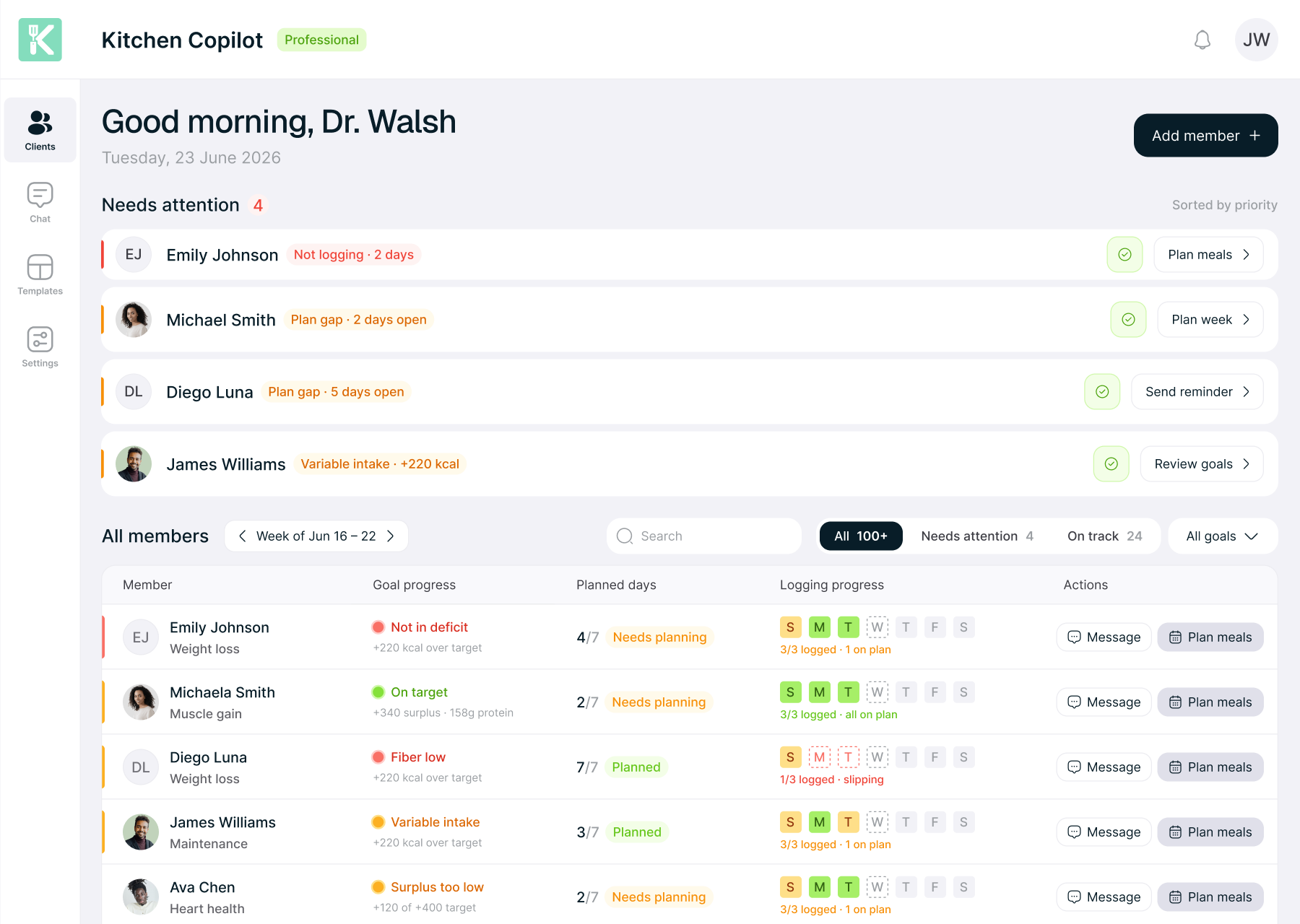Mark Michael Smith's alert as resolved
Image resolution: width=1300 pixels, height=924 pixels.
pos(1129,320)
